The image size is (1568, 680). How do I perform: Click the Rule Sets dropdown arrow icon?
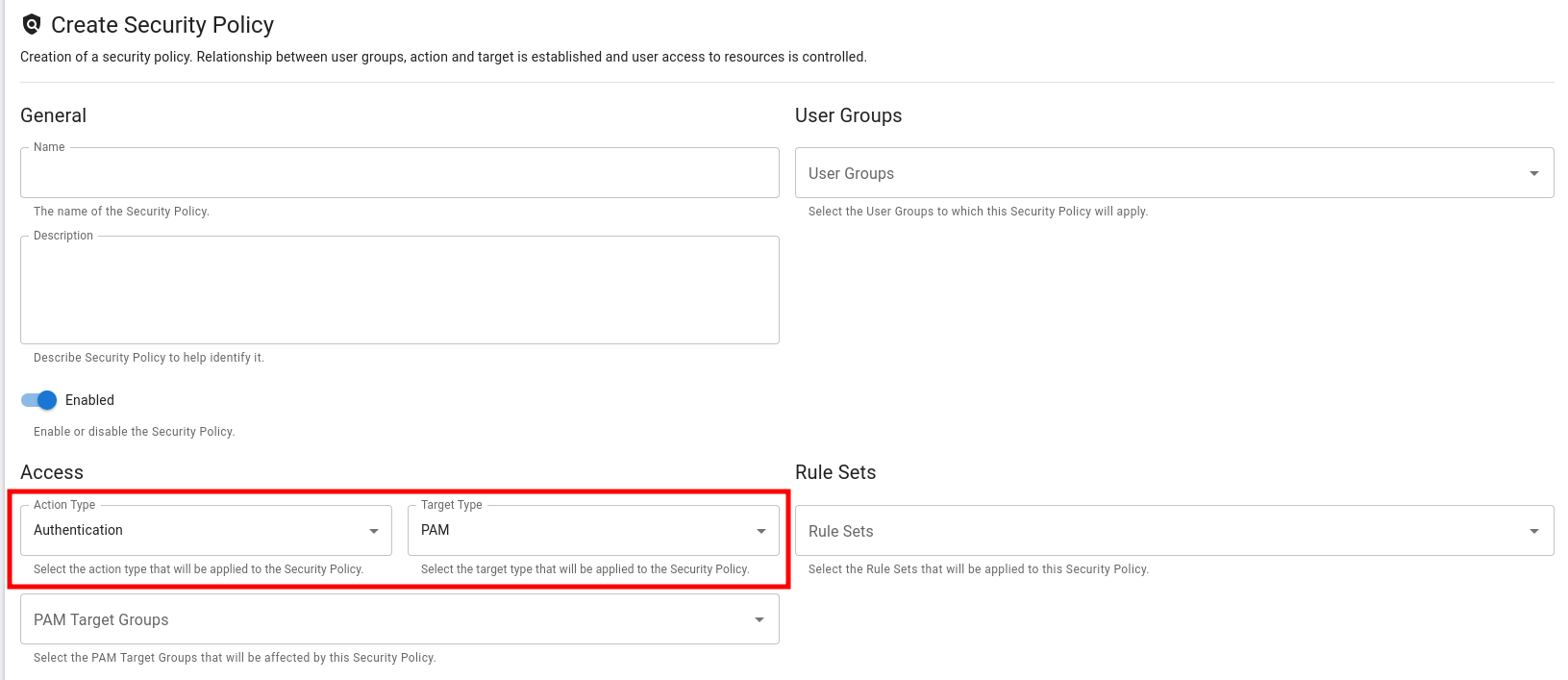1533,531
